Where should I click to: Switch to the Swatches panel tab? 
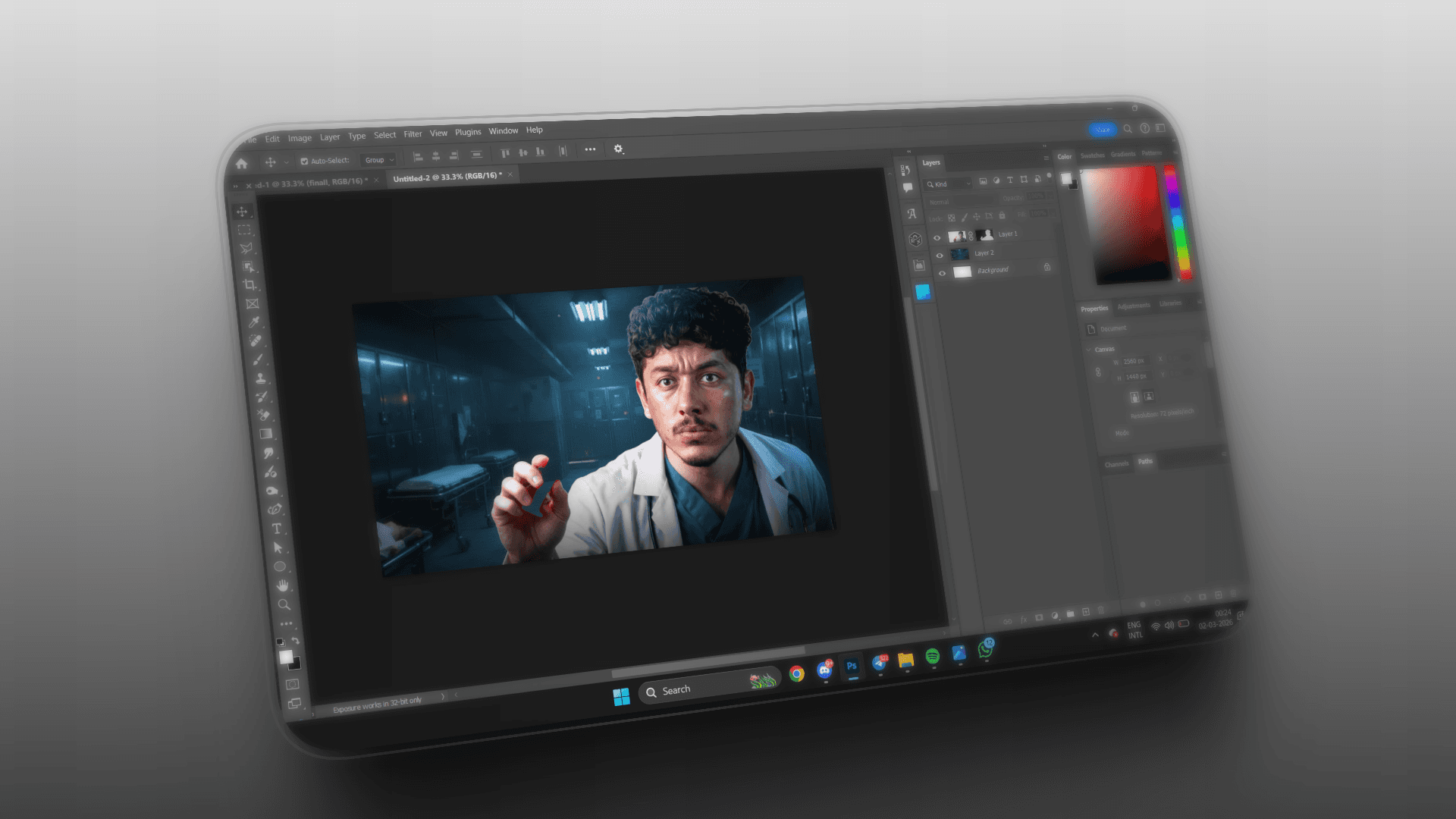1092,155
